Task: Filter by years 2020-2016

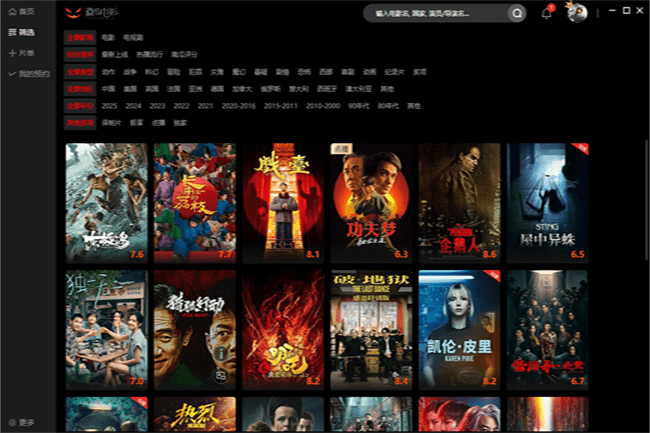Action: point(238,106)
